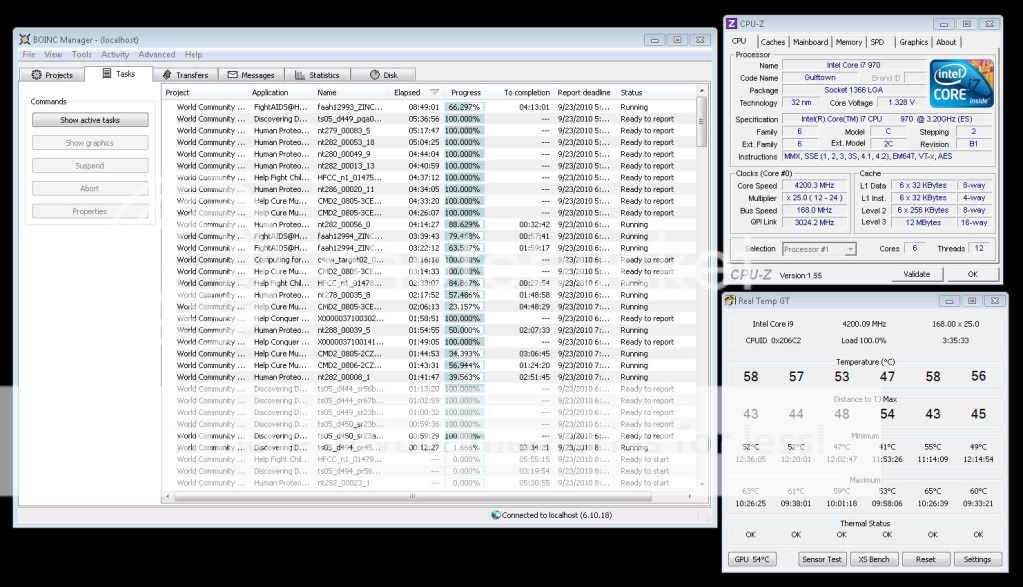Sort tasks by the Report deadline column

[584, 93]
